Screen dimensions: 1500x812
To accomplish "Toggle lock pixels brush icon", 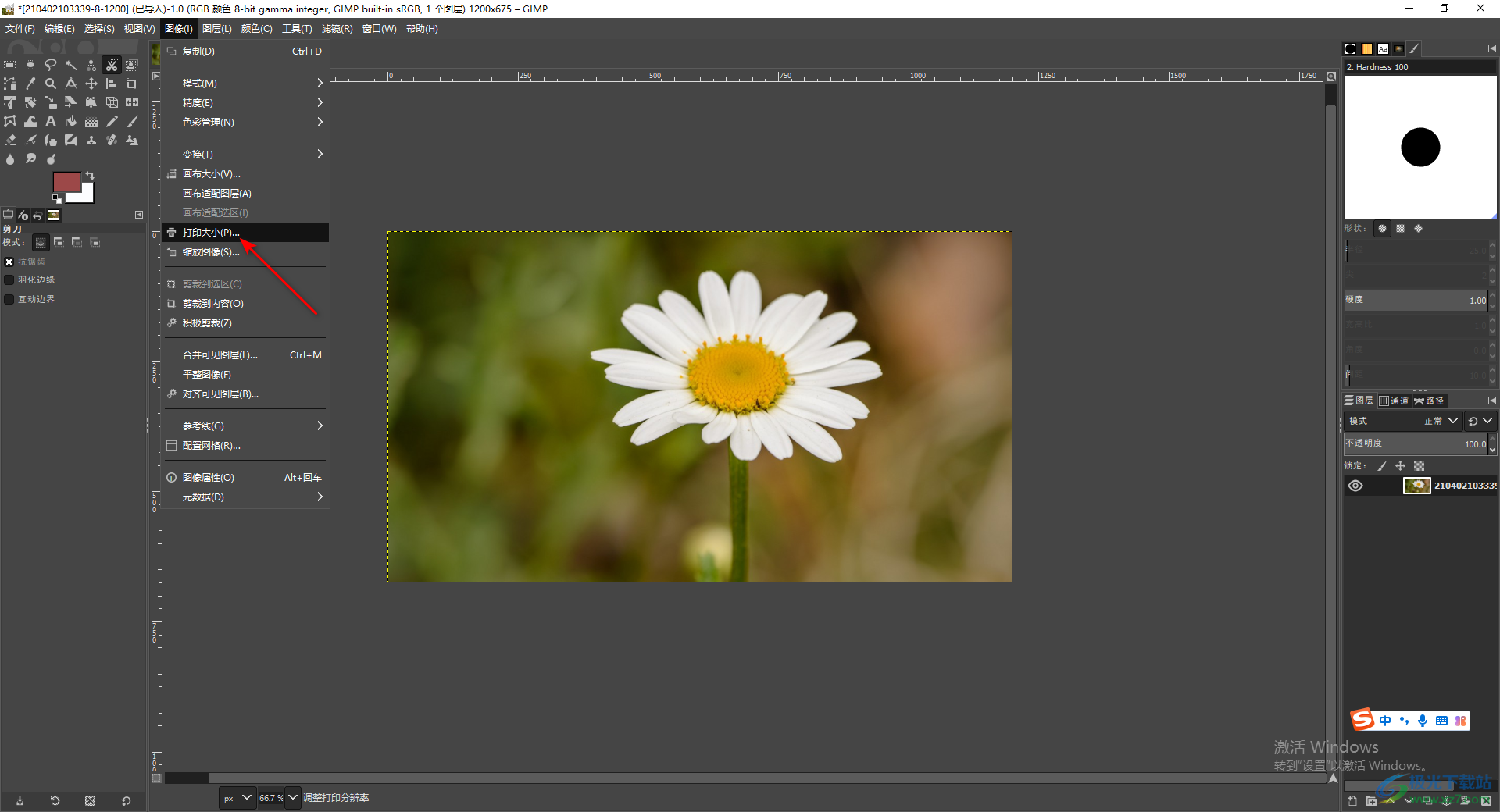I will tap(1382, 466).
